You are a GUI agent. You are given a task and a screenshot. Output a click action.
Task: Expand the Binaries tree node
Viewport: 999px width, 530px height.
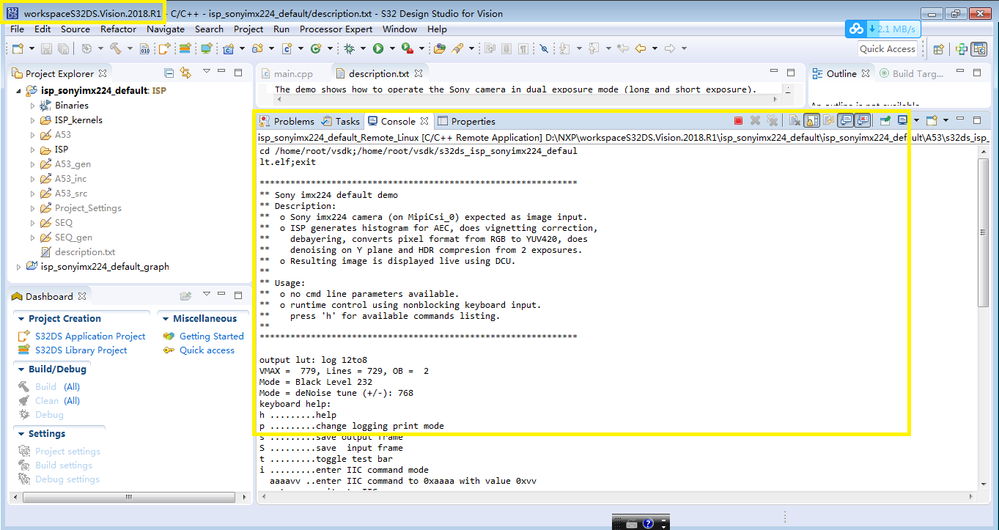32,105
